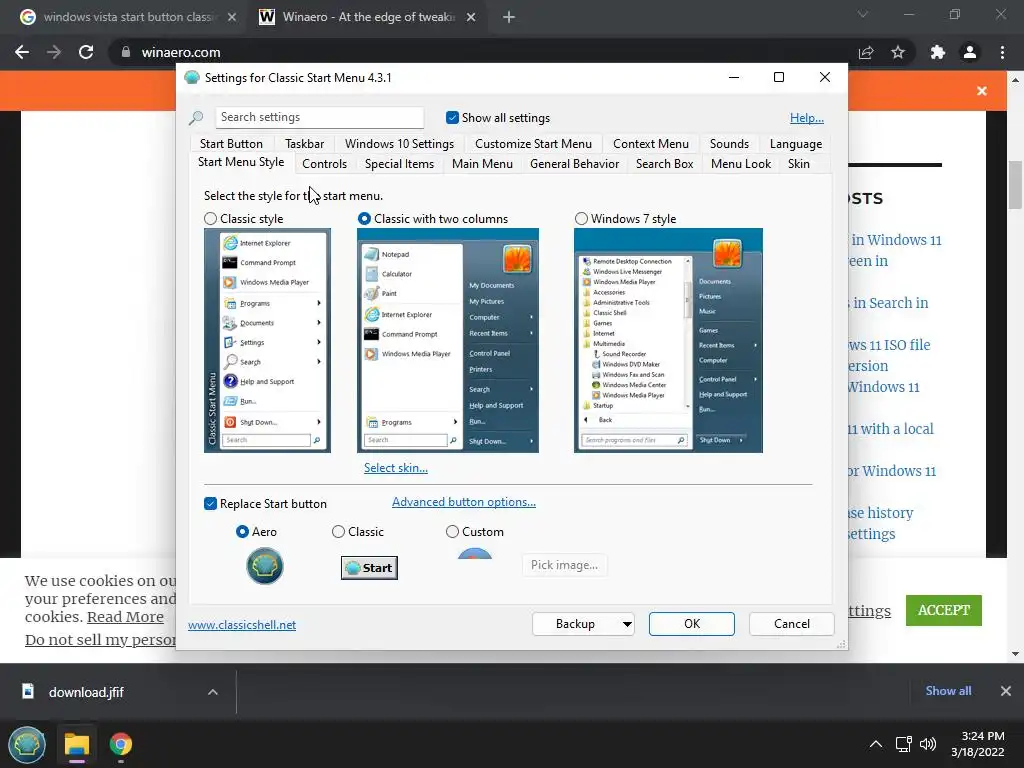Click Chrome's forward navigation arrow
Viewport: 1024px width, 768px height.
[x=54, y=52]
